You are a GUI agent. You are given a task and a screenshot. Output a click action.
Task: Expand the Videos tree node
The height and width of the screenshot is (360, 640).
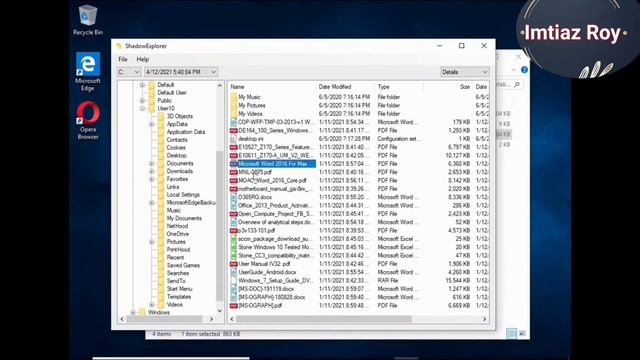[151, 305]
